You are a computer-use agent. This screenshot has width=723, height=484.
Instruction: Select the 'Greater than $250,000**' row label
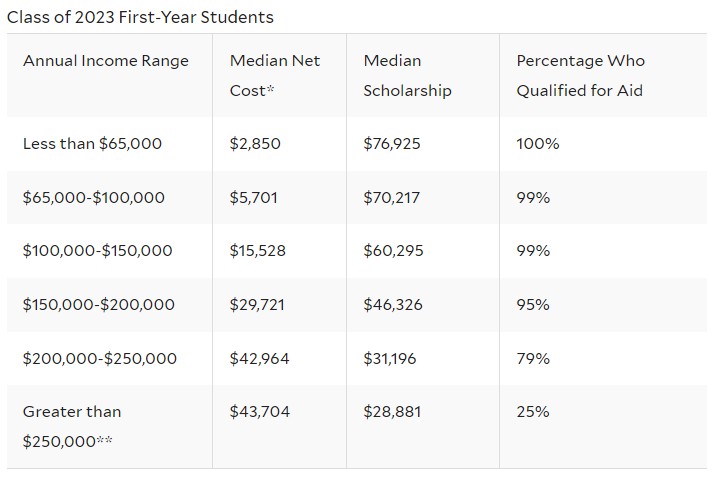tap(72, 426)
